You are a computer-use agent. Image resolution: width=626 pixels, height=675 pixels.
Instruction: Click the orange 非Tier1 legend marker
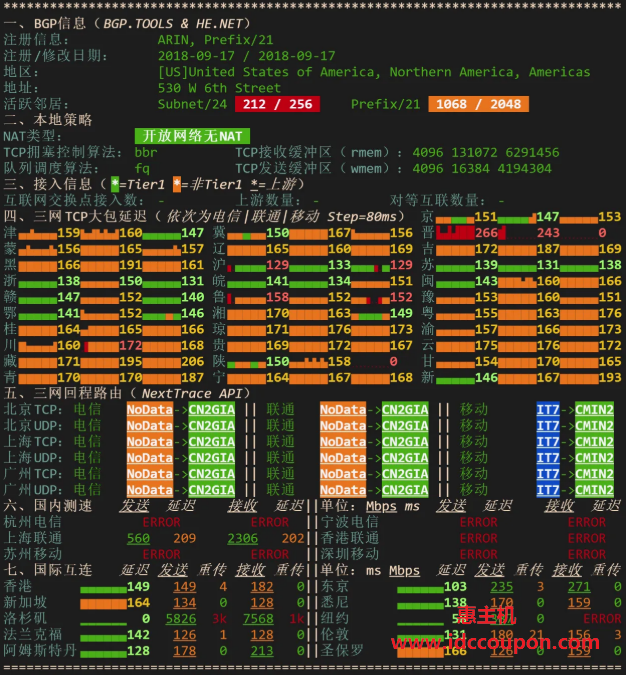click(x=177, y=184)
